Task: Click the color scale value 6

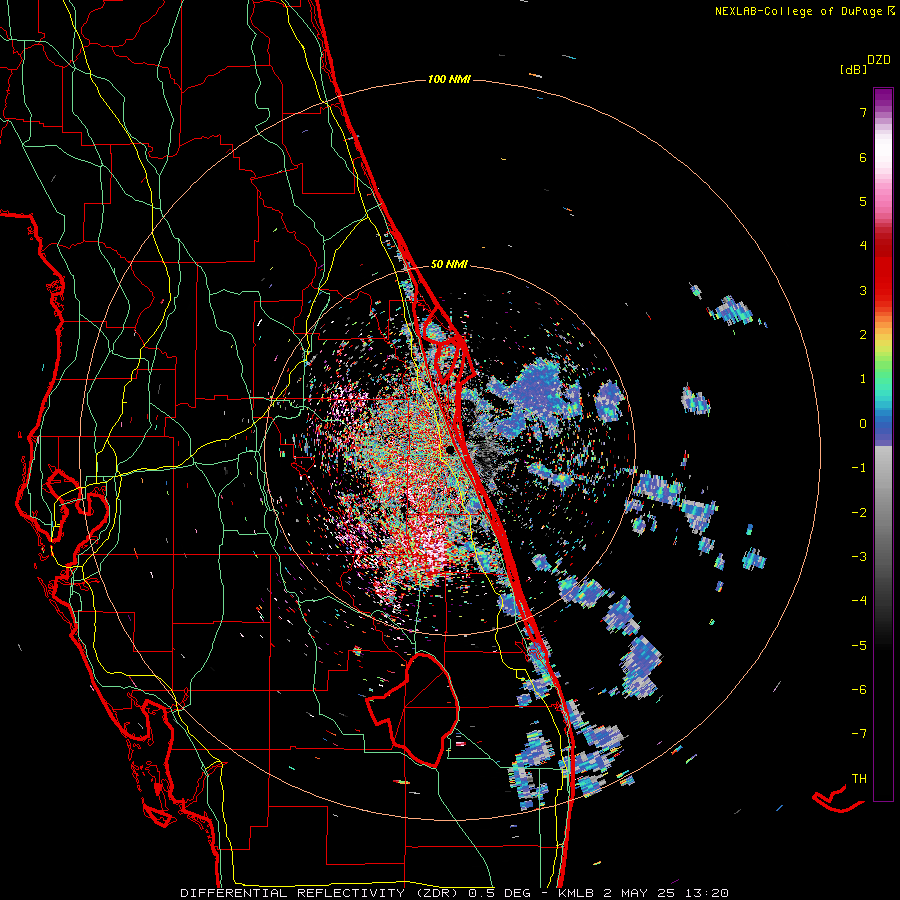Action: (863, 157)
